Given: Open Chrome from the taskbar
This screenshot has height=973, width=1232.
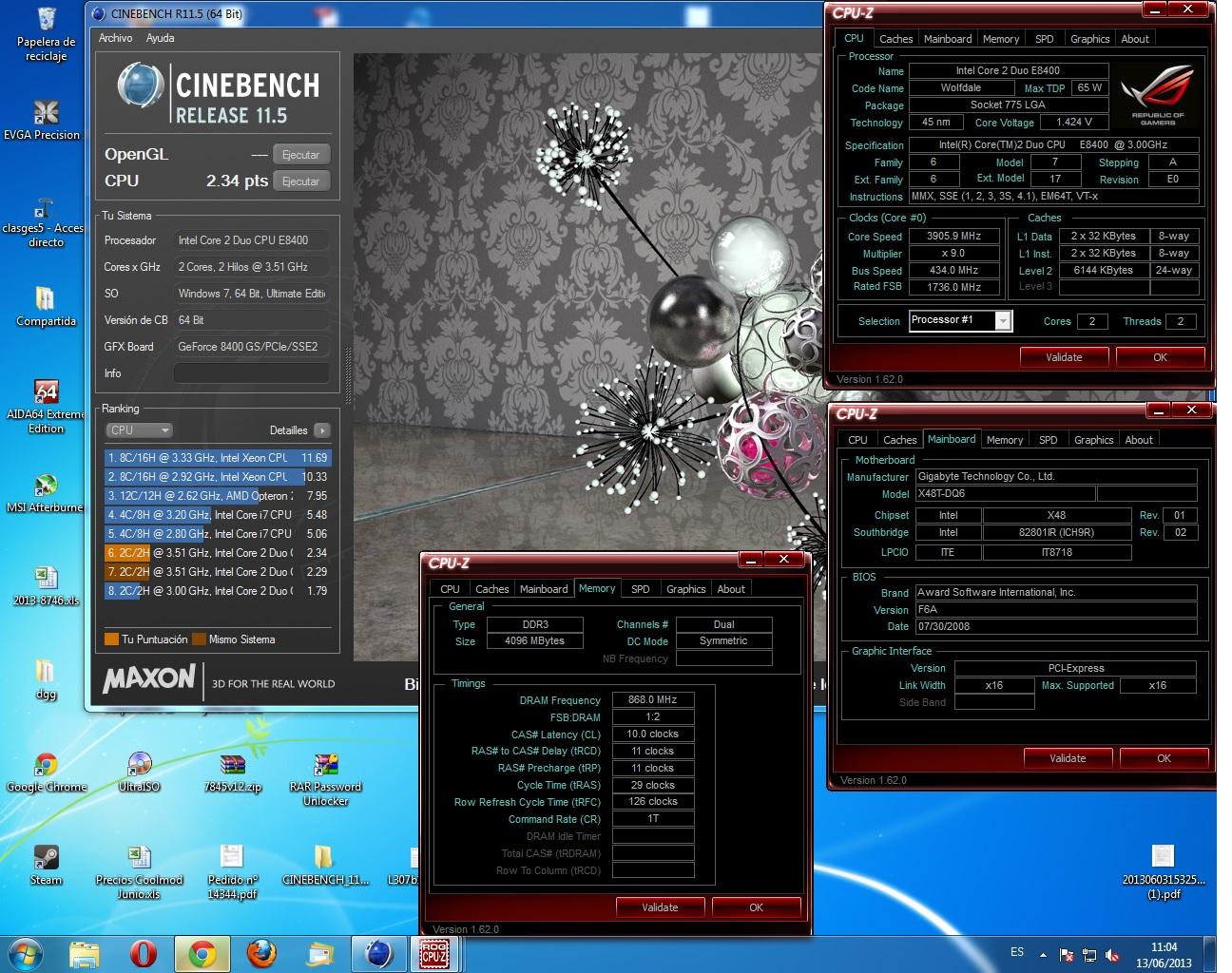Looking at the screenshot, I should 202,953.
